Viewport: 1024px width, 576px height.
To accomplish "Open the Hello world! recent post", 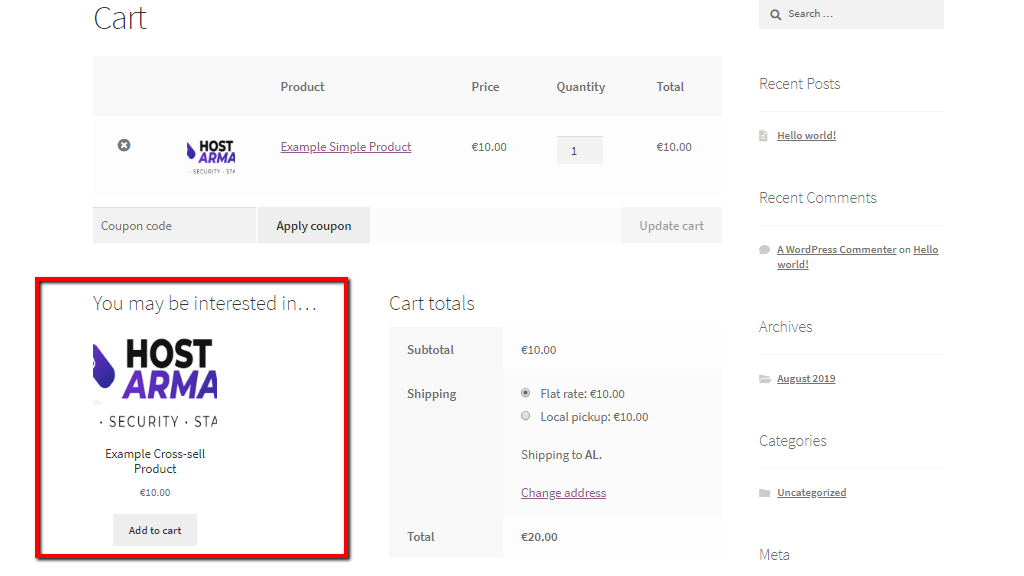I will [x=807, y=135].
